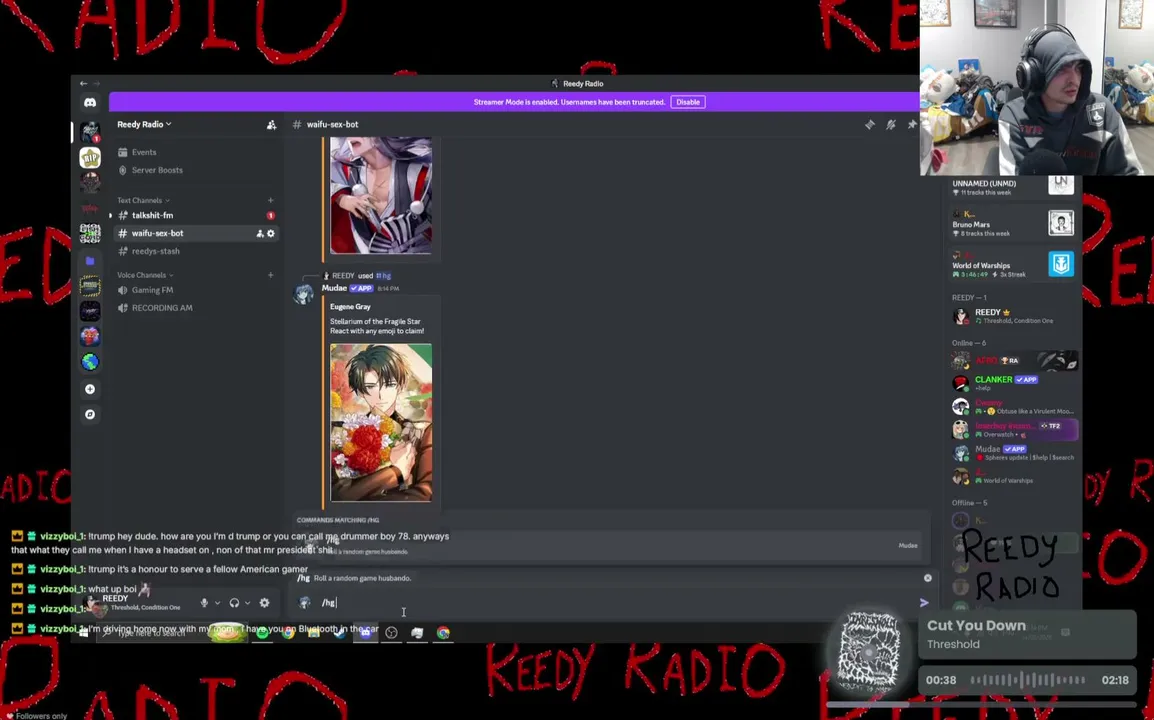Go back with the left arrow
The image size is (1154, 720).
(83, 84)
